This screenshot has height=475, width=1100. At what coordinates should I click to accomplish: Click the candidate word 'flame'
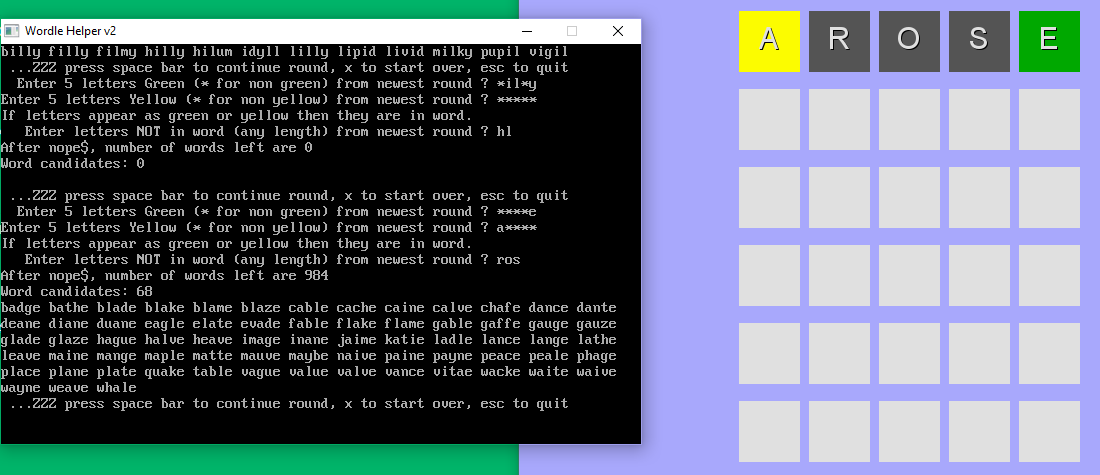coord(404,324)
